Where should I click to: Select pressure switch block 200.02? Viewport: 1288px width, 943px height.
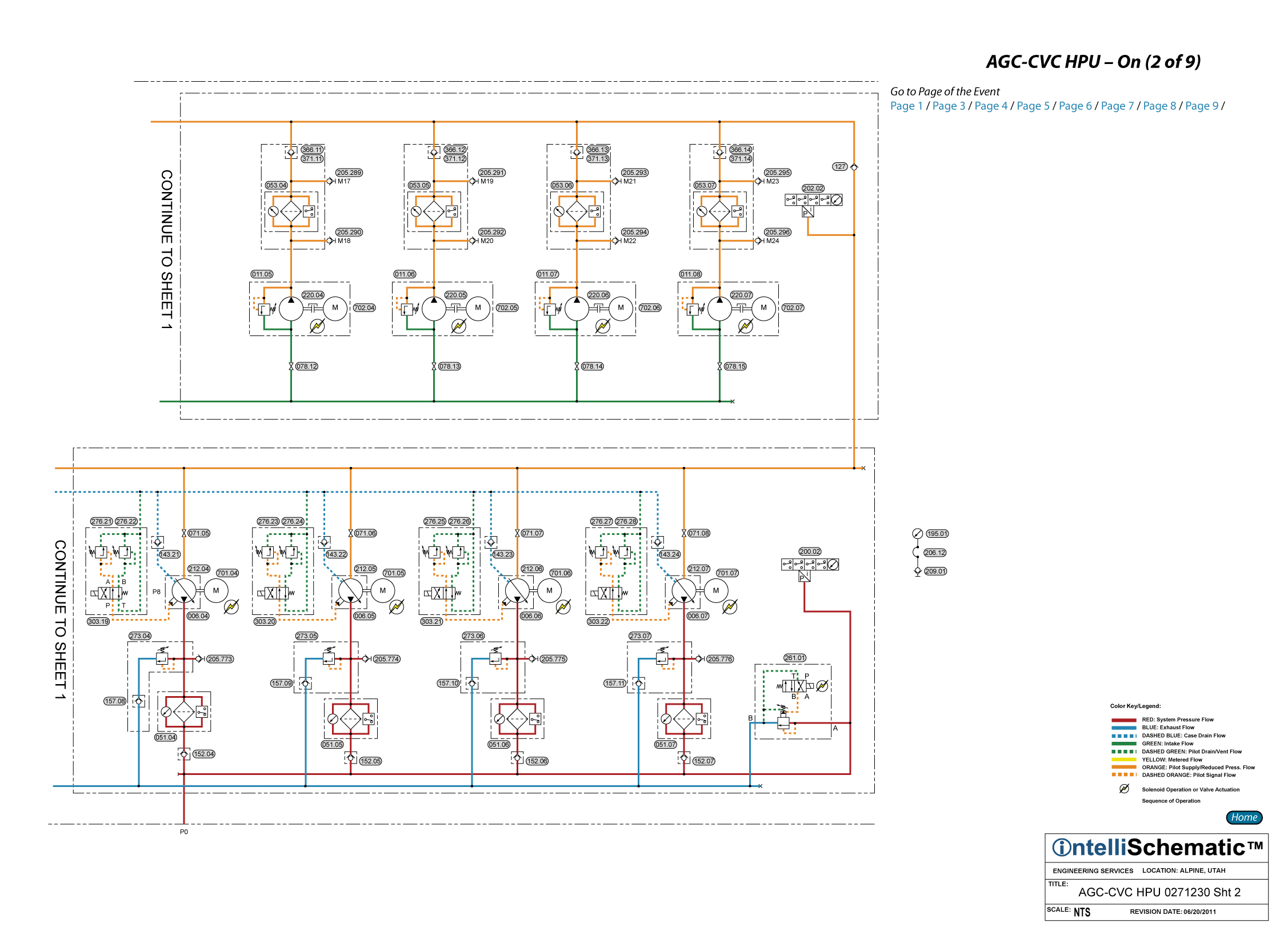(x=810, y=565)
